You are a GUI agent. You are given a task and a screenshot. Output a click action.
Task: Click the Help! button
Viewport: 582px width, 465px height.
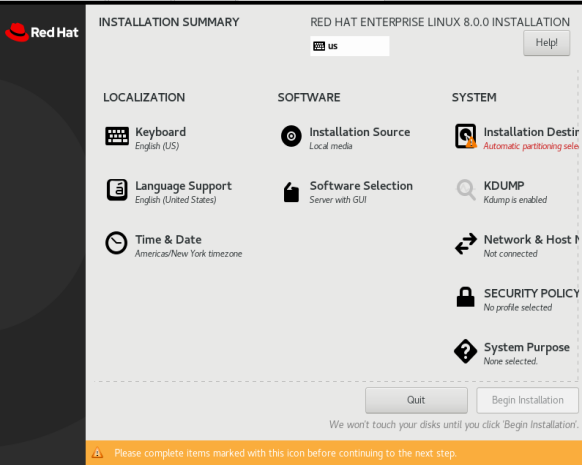coord(546,43)
